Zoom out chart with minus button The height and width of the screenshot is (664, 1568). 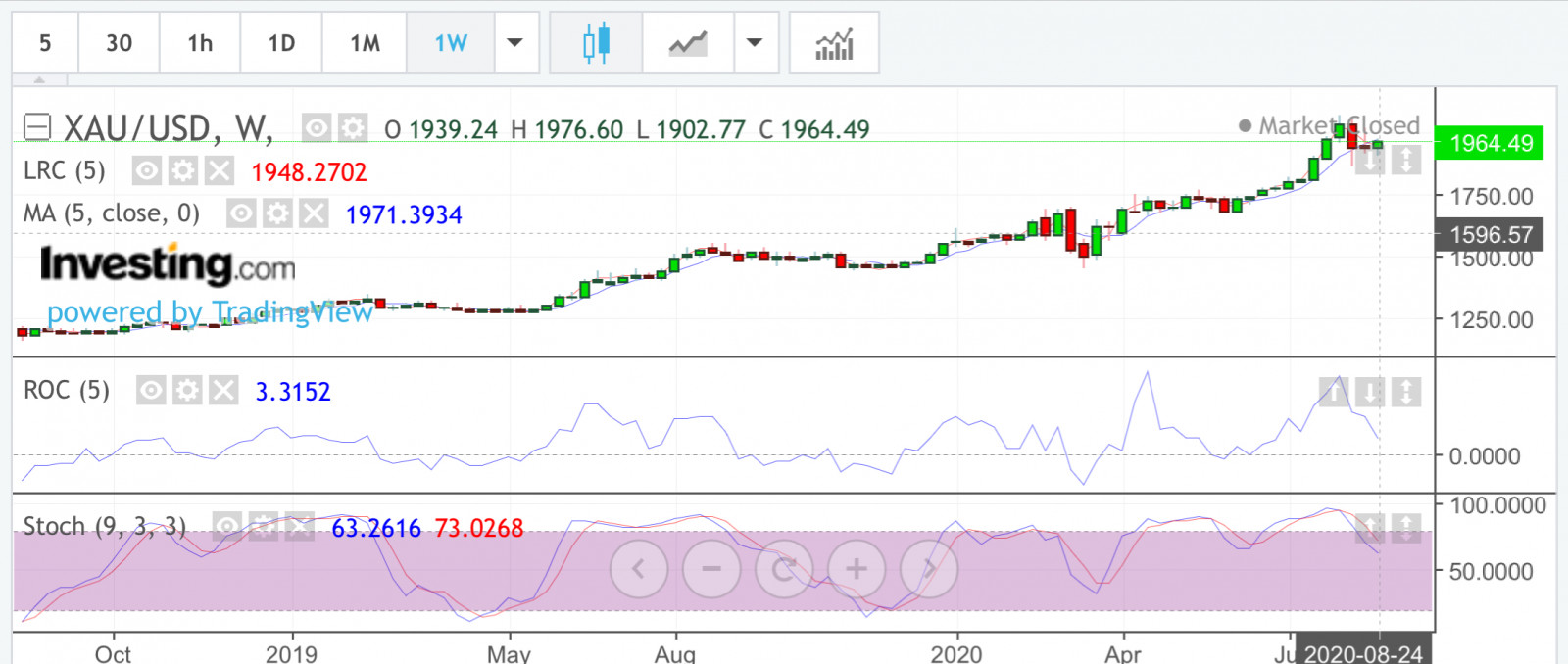pyautogui.click(x=711, y=568)
